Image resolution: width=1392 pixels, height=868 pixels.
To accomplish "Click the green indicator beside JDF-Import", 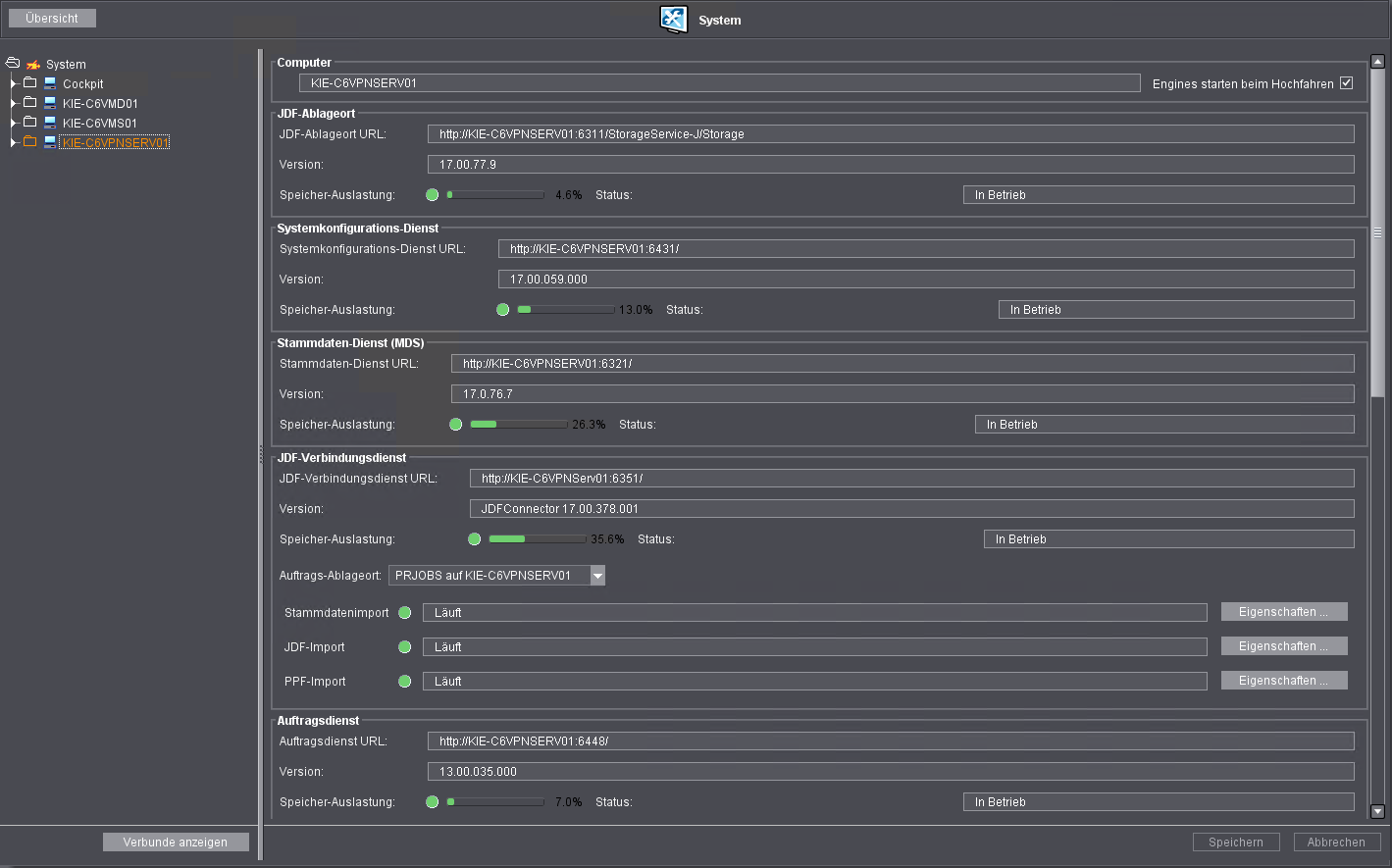I will pyautogui.click(x=405, y=647).
